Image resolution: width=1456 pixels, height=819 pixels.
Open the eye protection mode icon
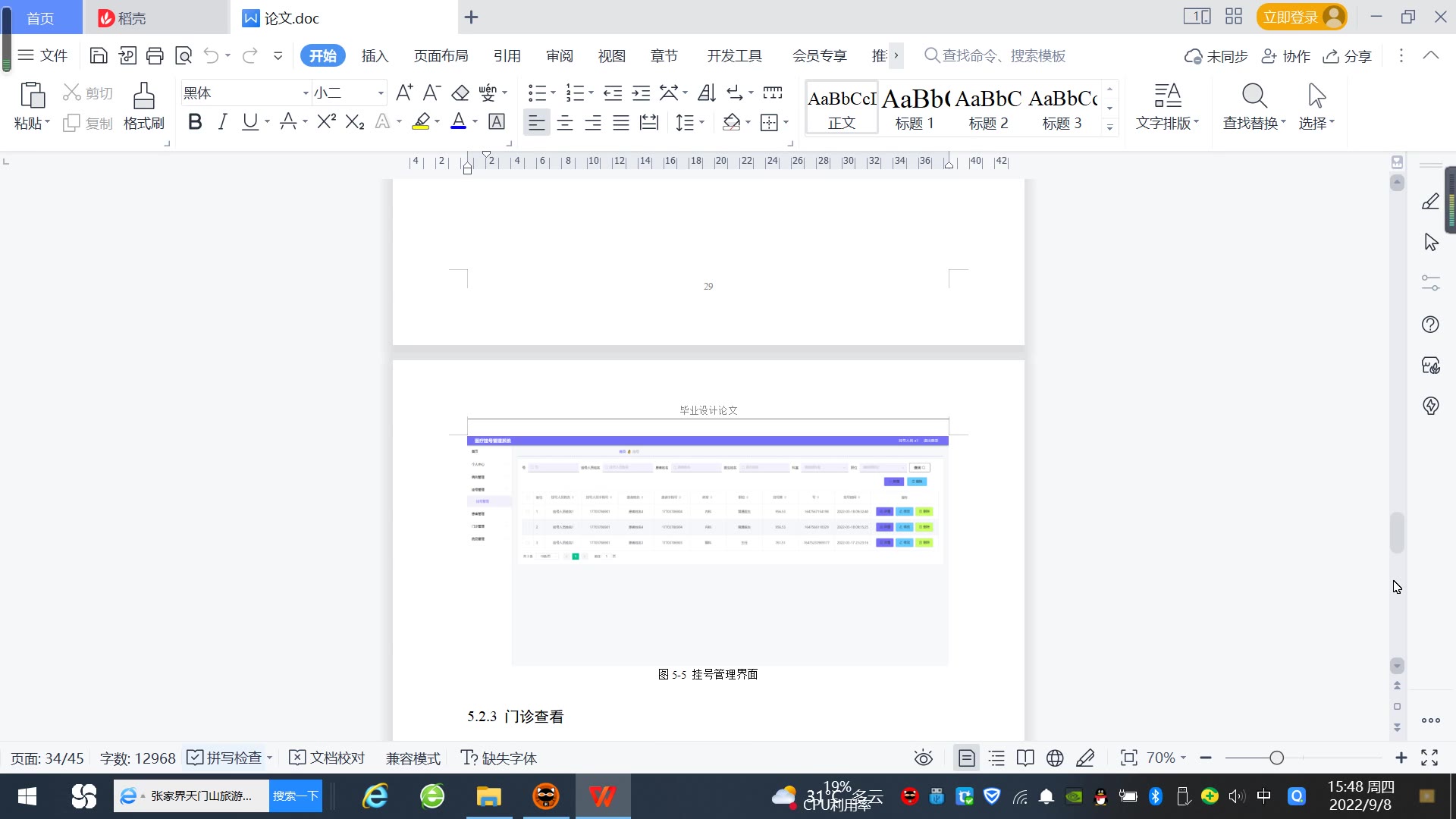923,758
